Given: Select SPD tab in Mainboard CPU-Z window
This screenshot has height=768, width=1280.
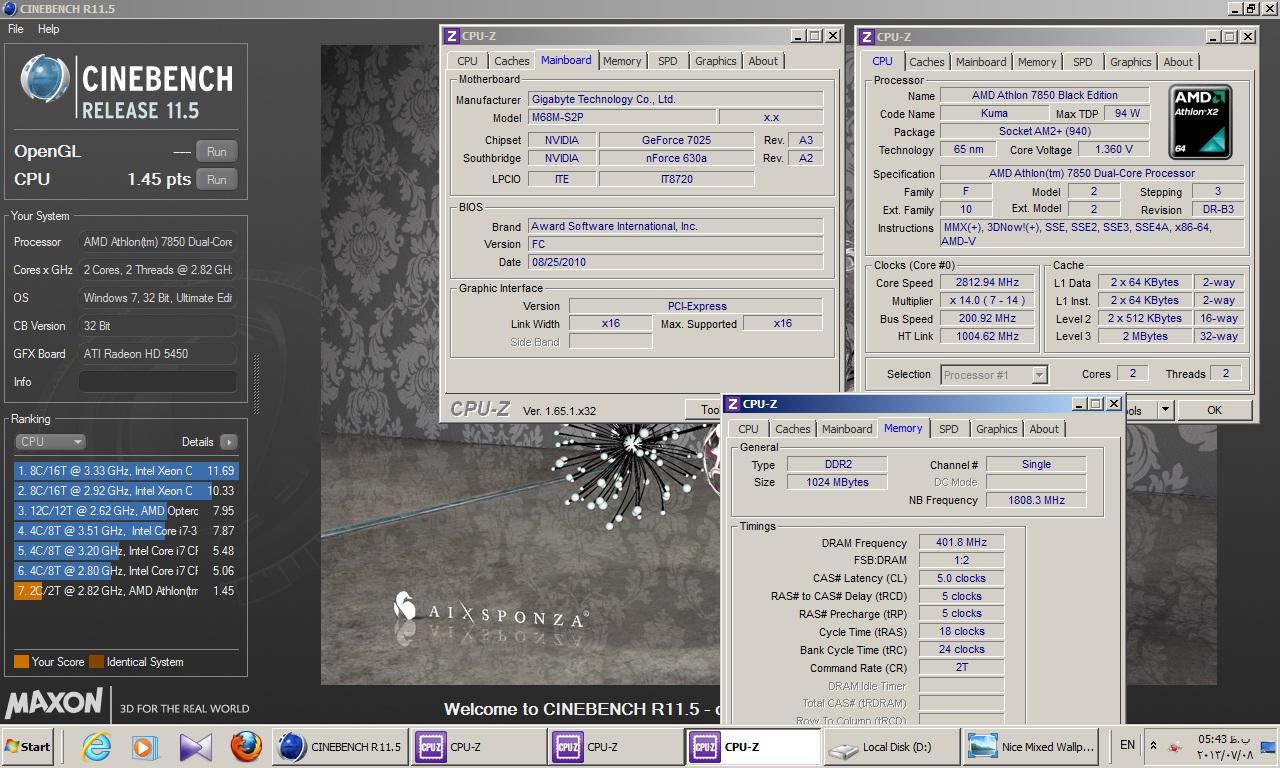Looking at the screenshot, I should click(x=668, y=61).
